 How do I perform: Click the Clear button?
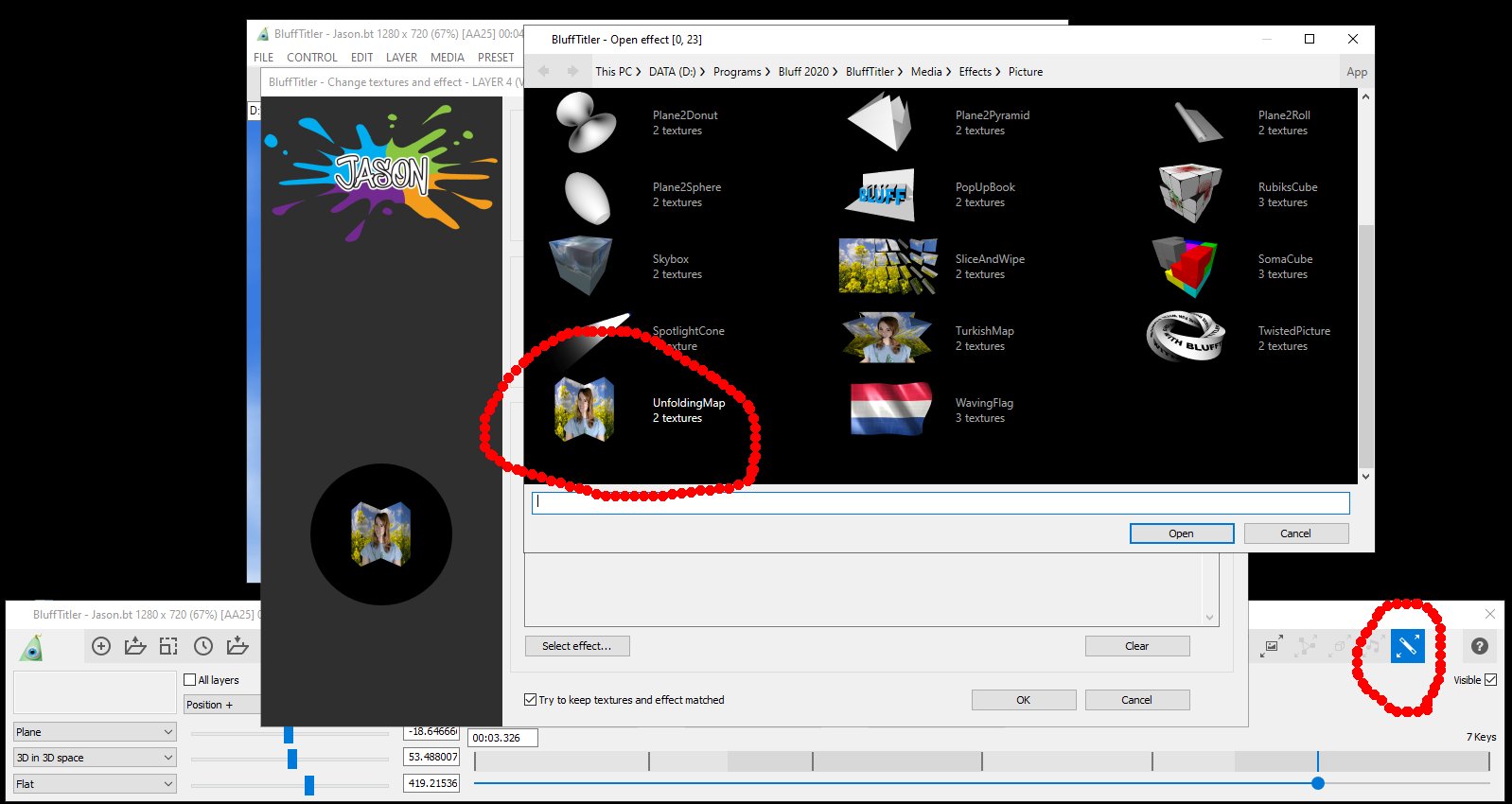pos(1137,646)
